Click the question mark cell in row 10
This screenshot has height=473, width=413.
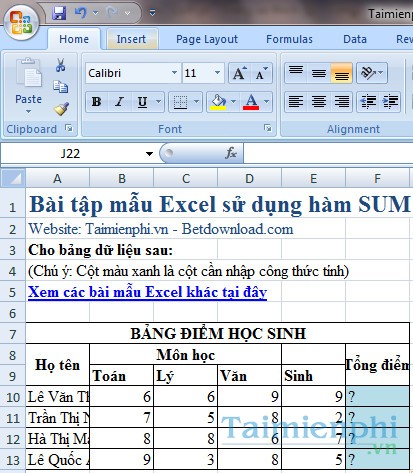pyautogui.click(x=377, y=397)
